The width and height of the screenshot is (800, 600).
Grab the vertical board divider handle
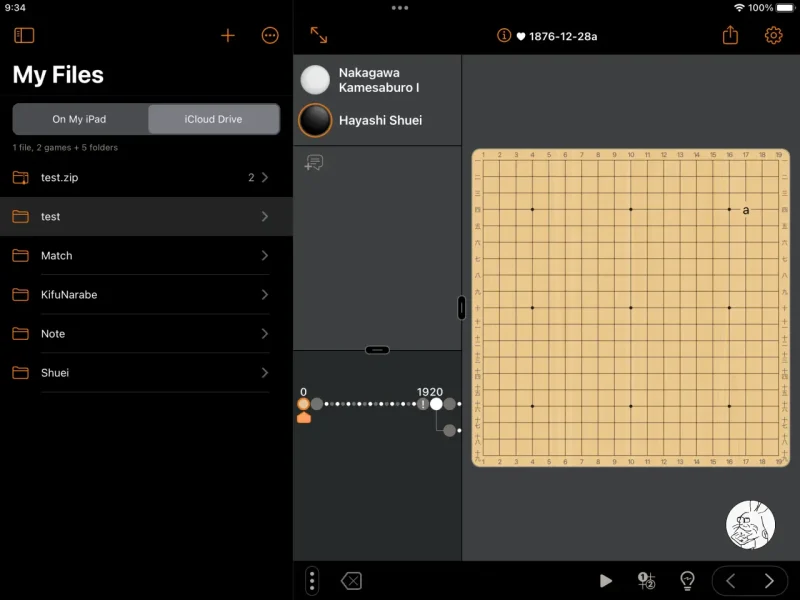[462, 308]
